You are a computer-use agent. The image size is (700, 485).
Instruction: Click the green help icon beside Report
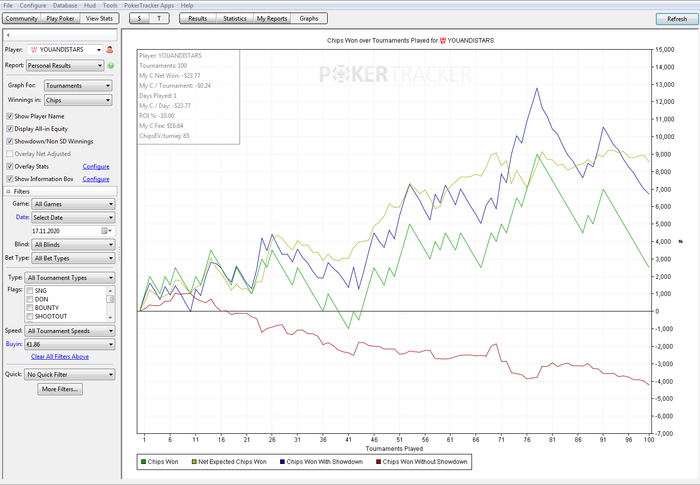click(x=110, y=66)
